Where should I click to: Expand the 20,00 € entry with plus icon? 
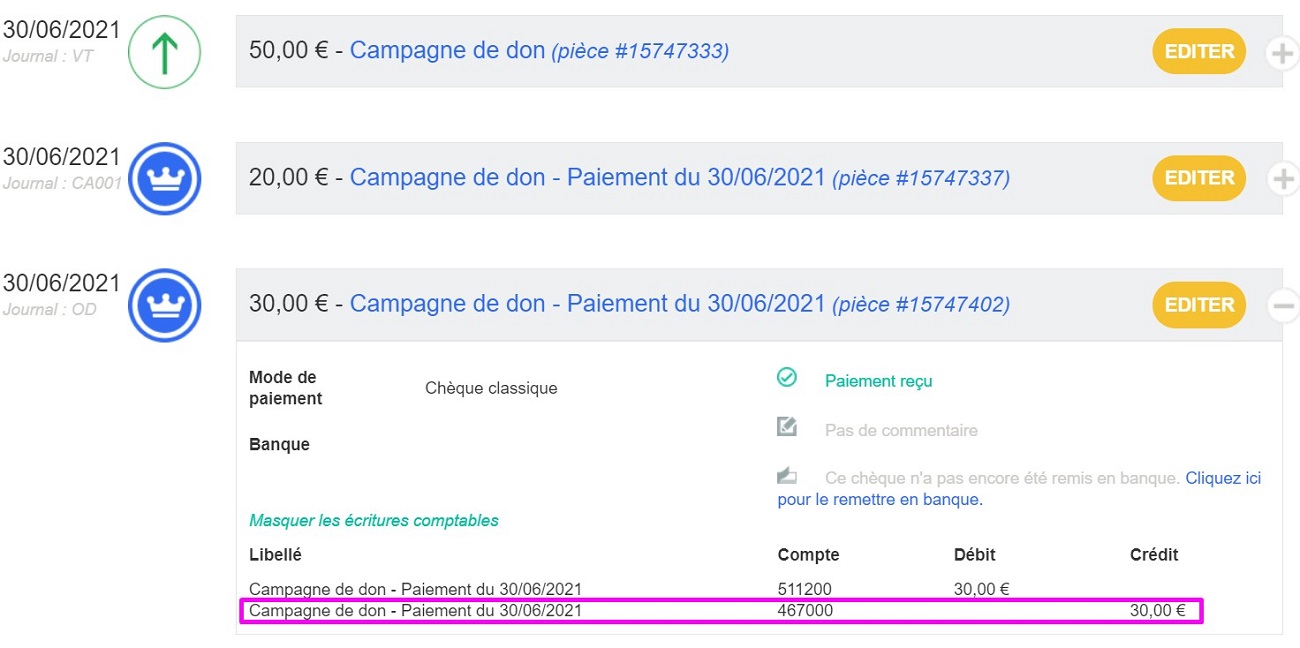pyautogui.click(x=1282, y=179)
